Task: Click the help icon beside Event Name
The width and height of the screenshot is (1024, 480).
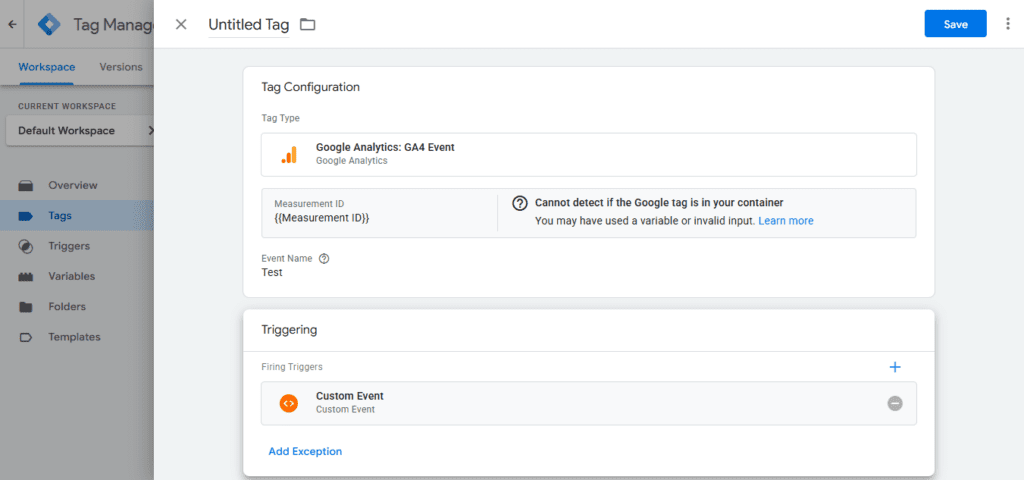Action: [x=324, y=258]
